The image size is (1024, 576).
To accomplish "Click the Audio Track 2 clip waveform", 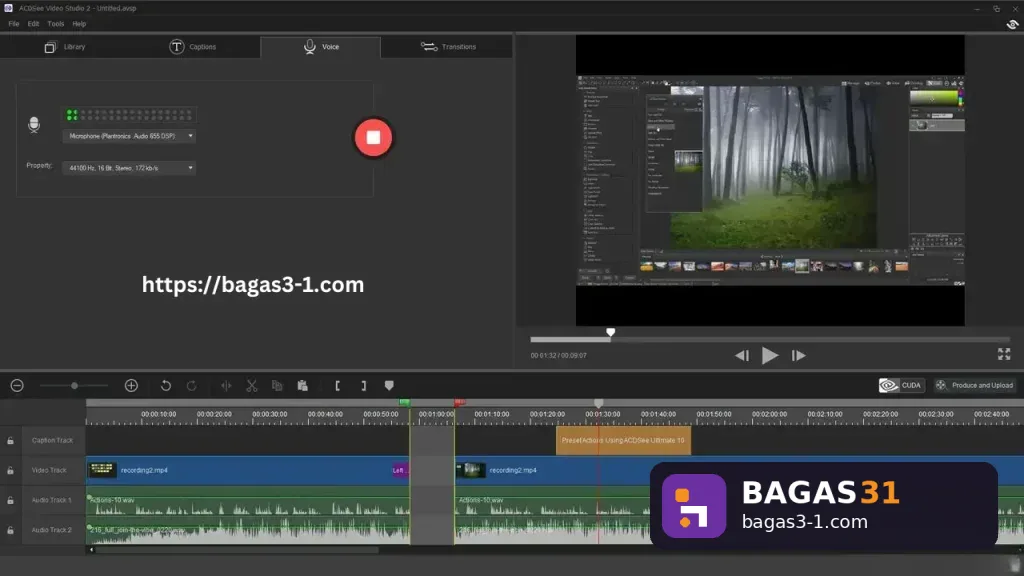I will click(248, 530).
